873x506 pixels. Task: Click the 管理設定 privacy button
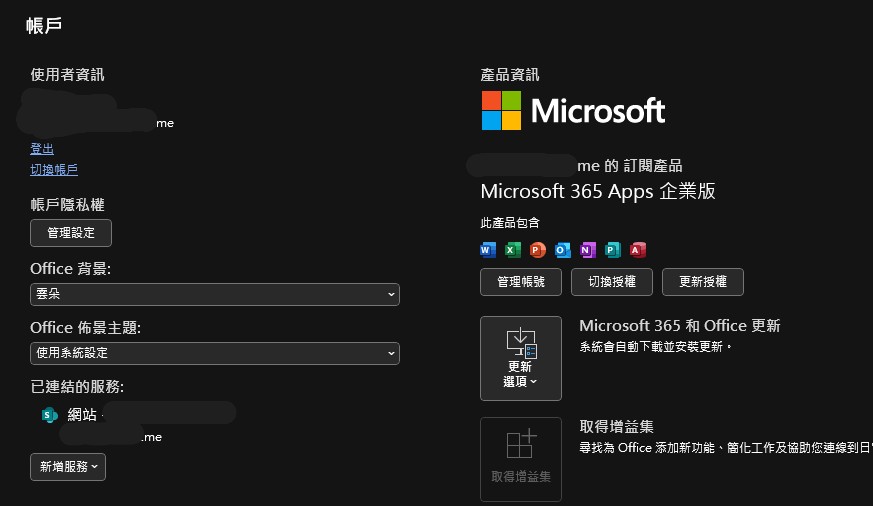71,233
